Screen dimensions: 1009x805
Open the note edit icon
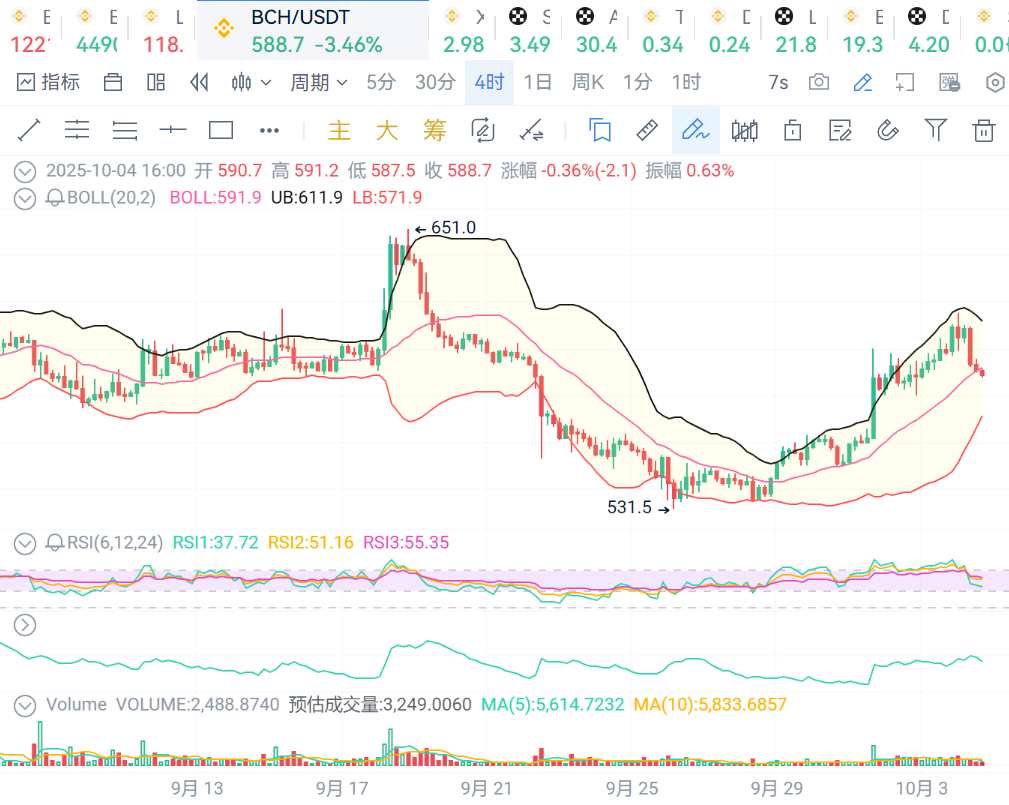point(840,131)
